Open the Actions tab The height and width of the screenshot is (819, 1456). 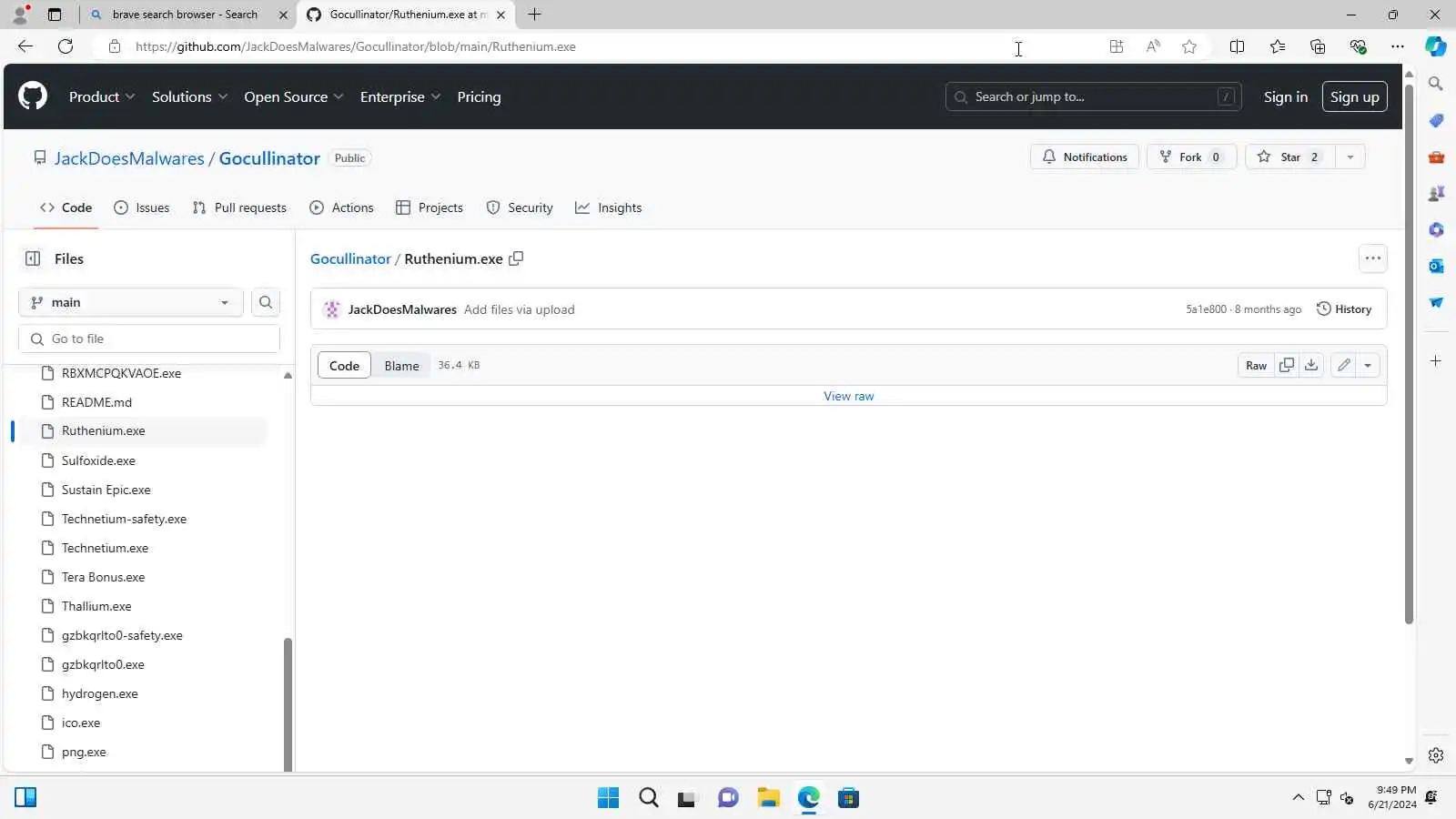(x=342, y=207)
